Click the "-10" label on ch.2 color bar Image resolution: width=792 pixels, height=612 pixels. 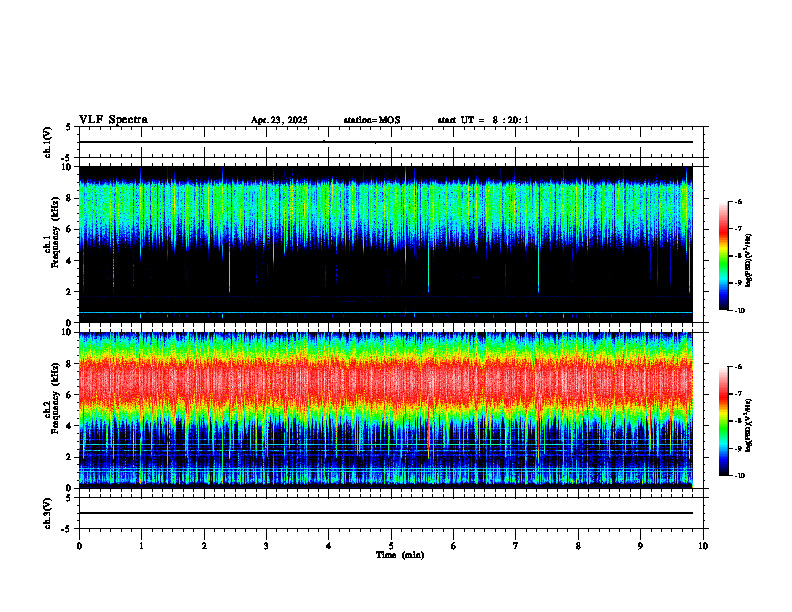pyautogui.click(x=739, y=476)
